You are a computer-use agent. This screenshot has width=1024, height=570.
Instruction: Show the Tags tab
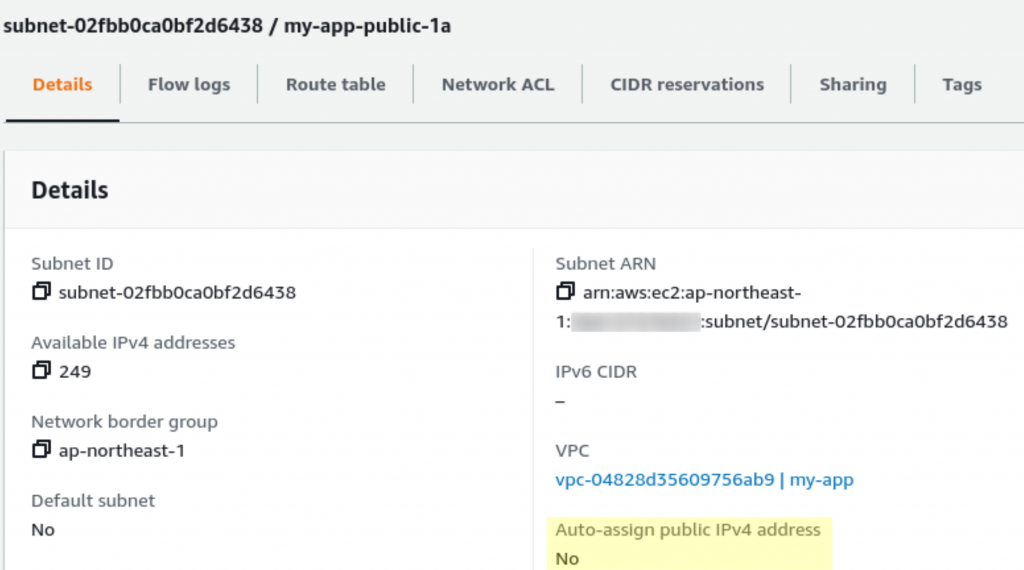[x=961, y=85]
